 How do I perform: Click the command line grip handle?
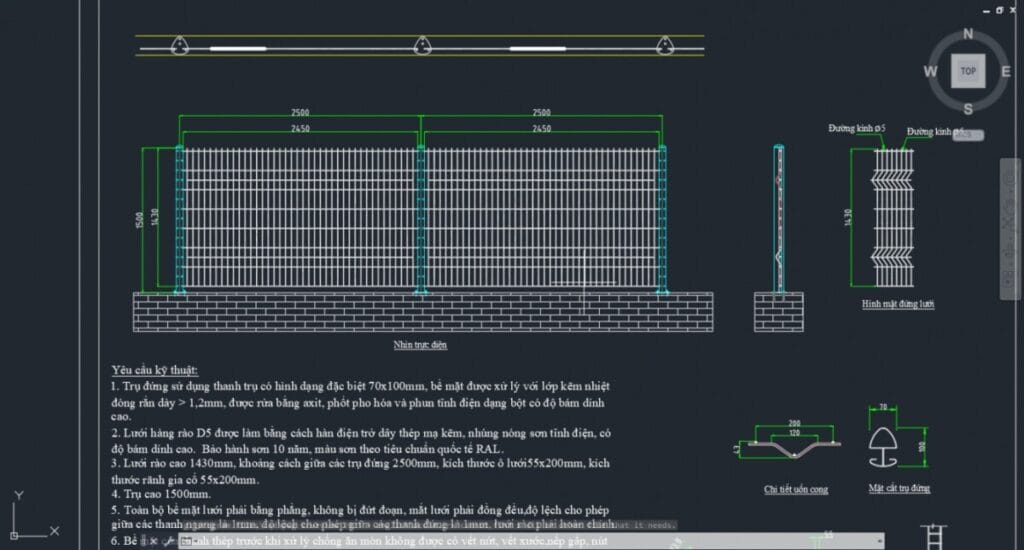144,541
